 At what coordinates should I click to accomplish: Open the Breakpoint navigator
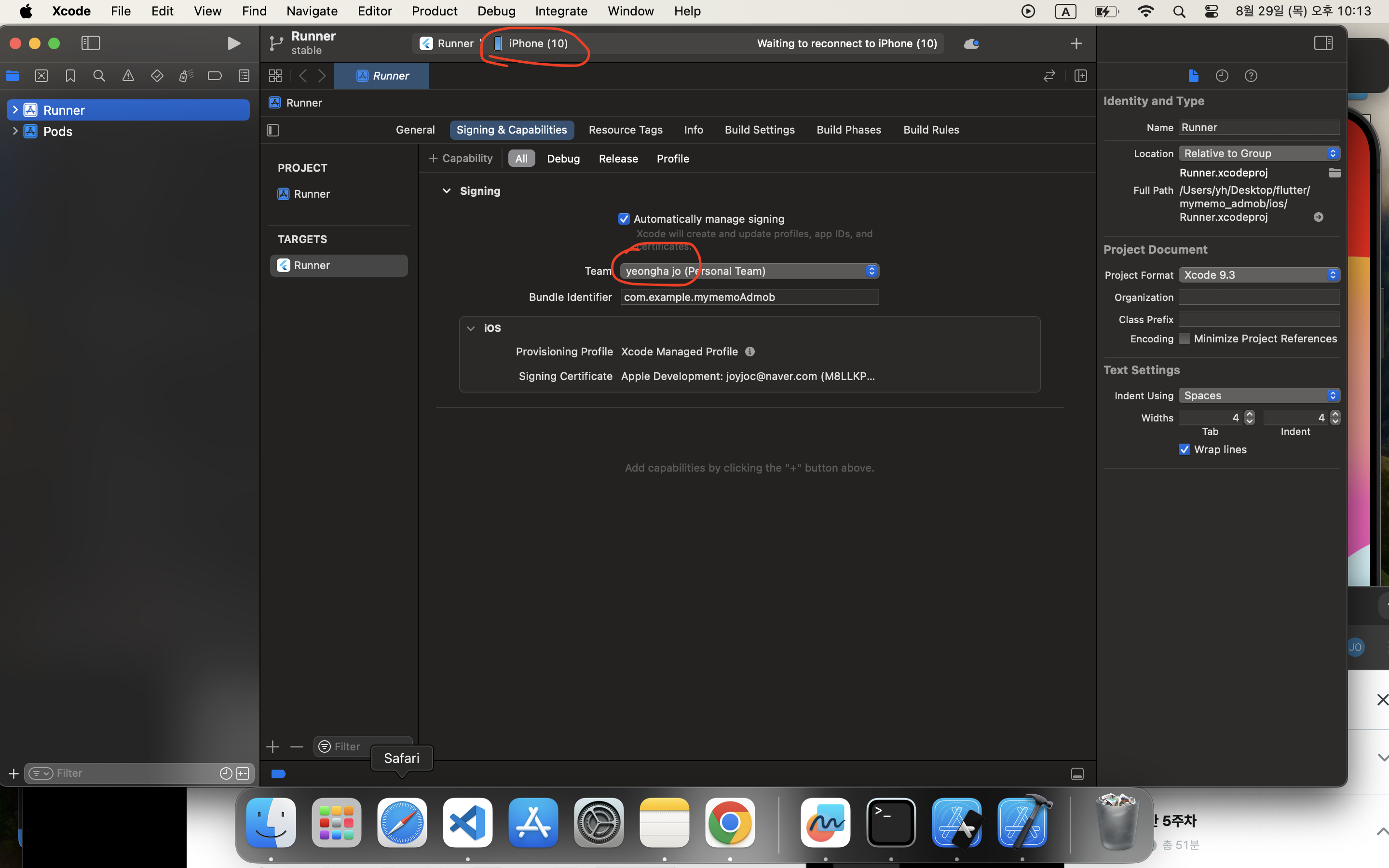click(x=215, y=76)
